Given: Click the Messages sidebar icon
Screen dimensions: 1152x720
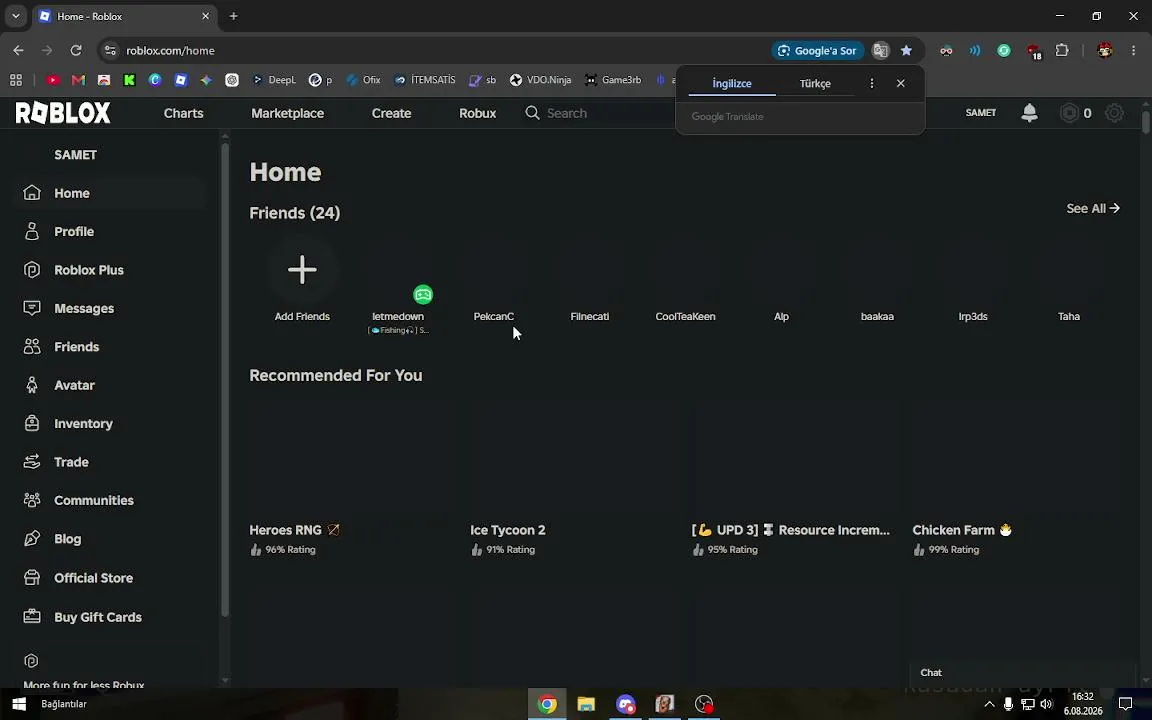Looking at the screenshot, I should coord(32,308).
